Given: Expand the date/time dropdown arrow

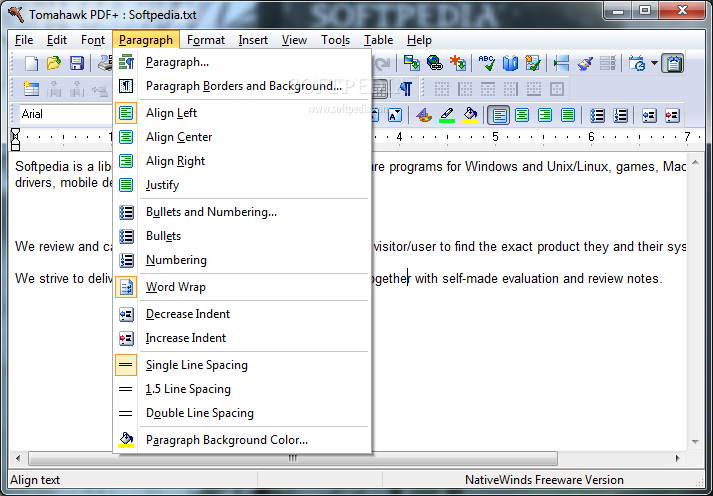Looking at the screenshot, I should coord(654,63).
